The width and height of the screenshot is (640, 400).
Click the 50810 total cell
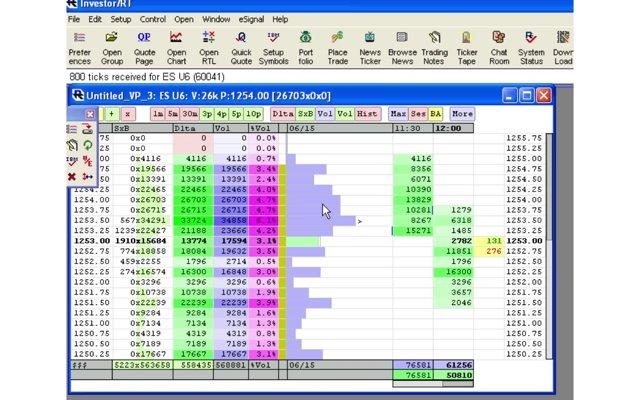(x=453, y=375)
